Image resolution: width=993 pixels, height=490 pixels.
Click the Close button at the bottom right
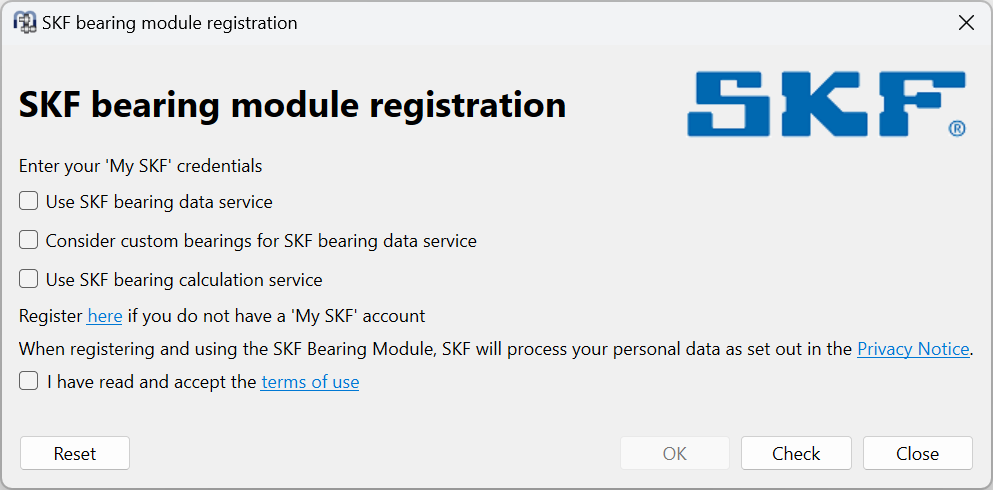point(917,453)
